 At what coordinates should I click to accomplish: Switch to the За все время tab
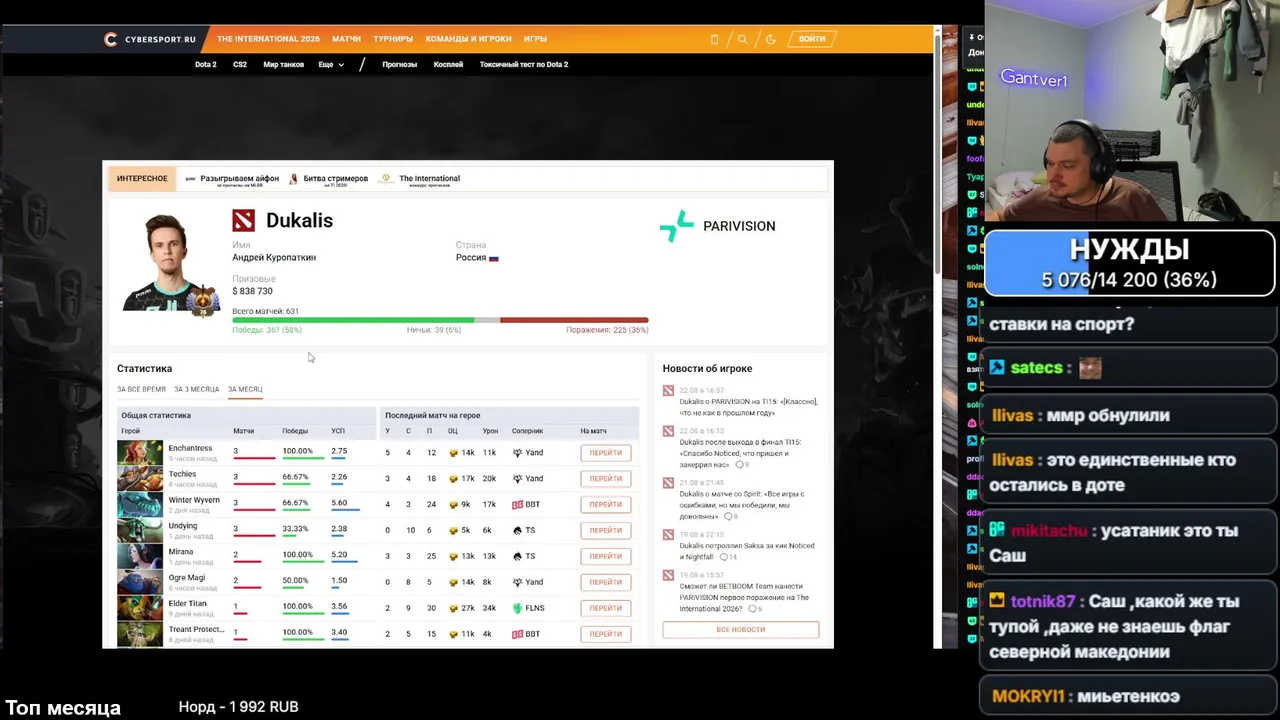(x=141, y=389)
